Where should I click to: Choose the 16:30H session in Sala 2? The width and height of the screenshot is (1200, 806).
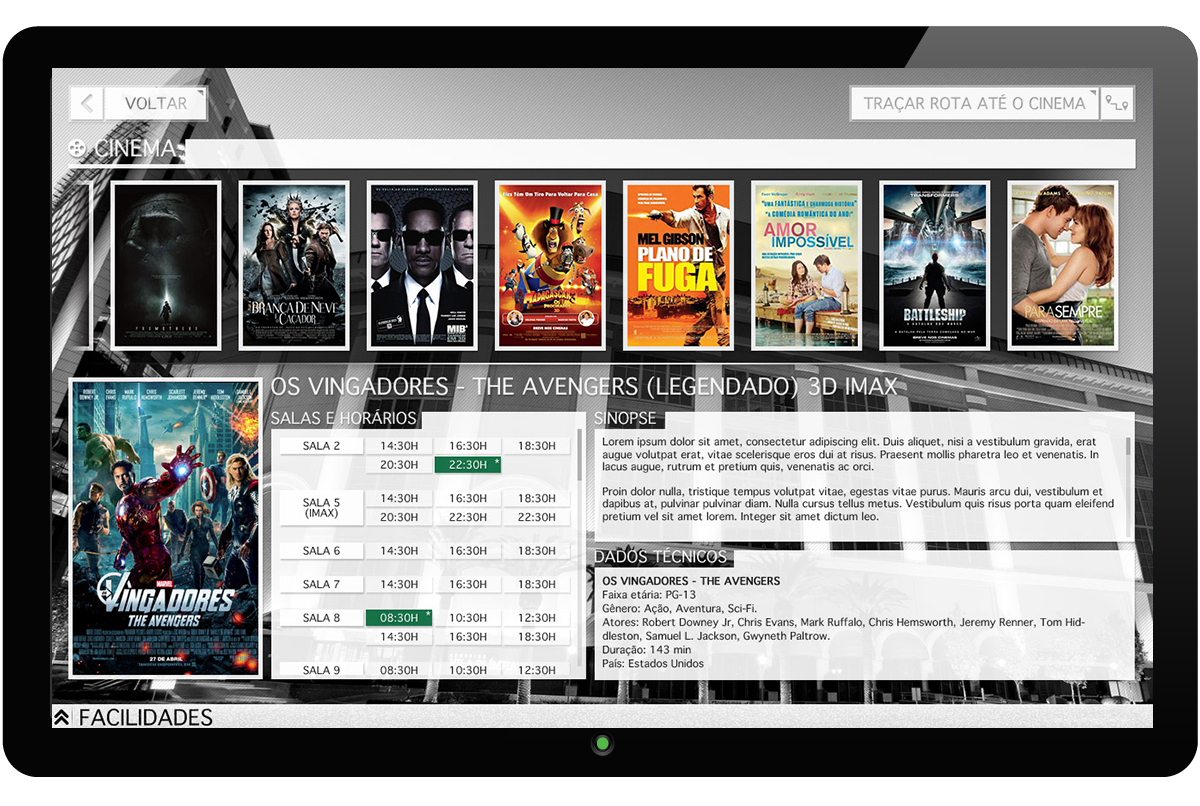[468, 446]
